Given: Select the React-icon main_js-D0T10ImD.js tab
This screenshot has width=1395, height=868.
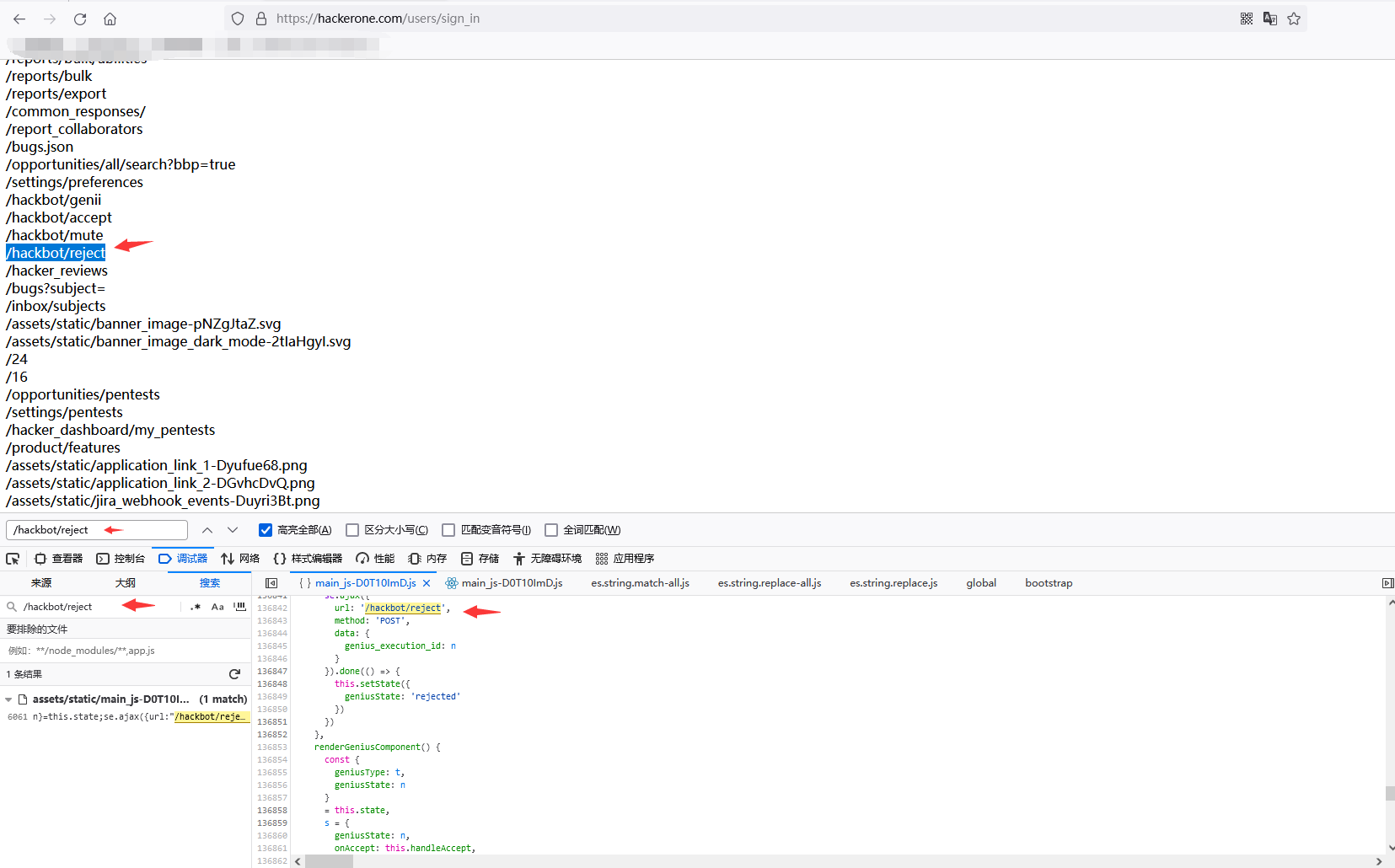Looking at the screenshot, I should pos(504,583).
